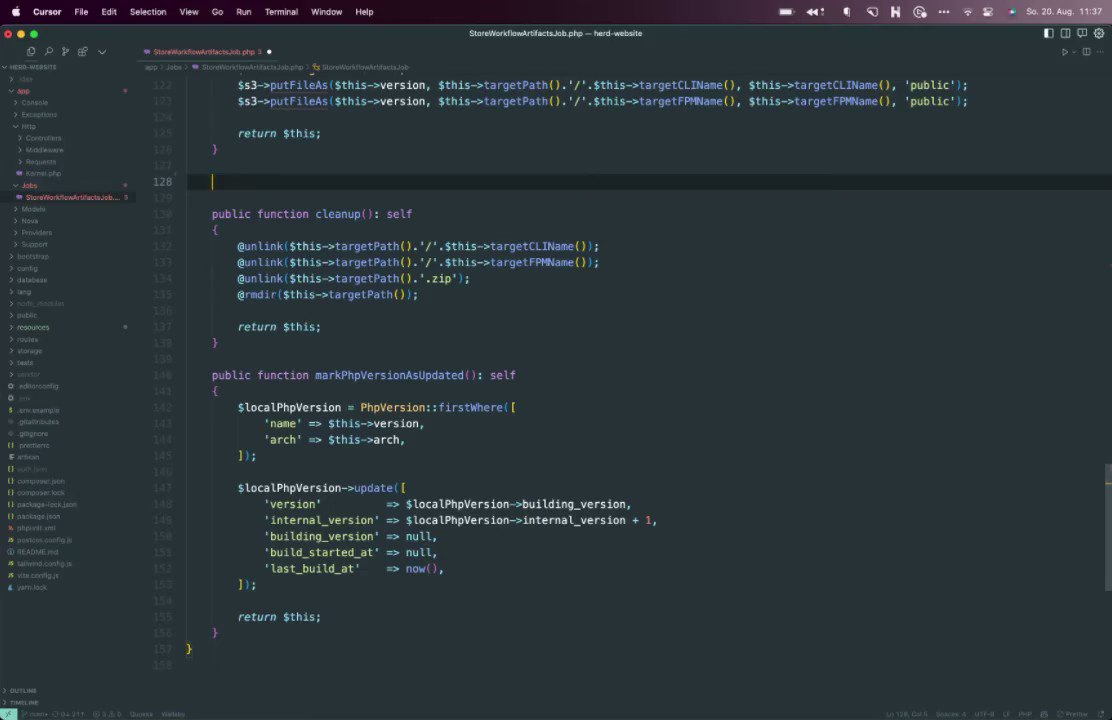
Task: Collapse the app folder
Action: click(x=22, y=90)
